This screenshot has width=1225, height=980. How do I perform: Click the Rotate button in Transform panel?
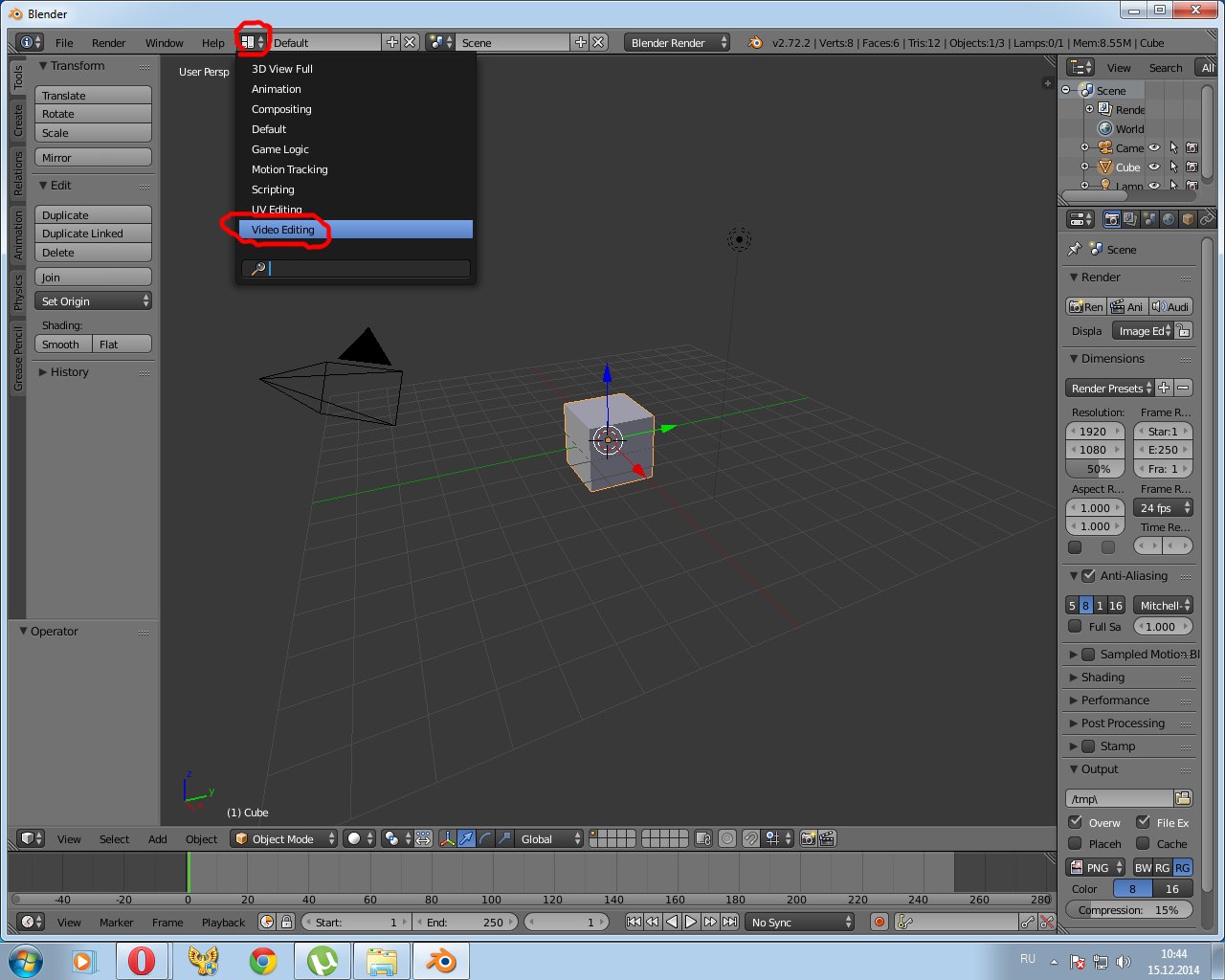point(94,114)
